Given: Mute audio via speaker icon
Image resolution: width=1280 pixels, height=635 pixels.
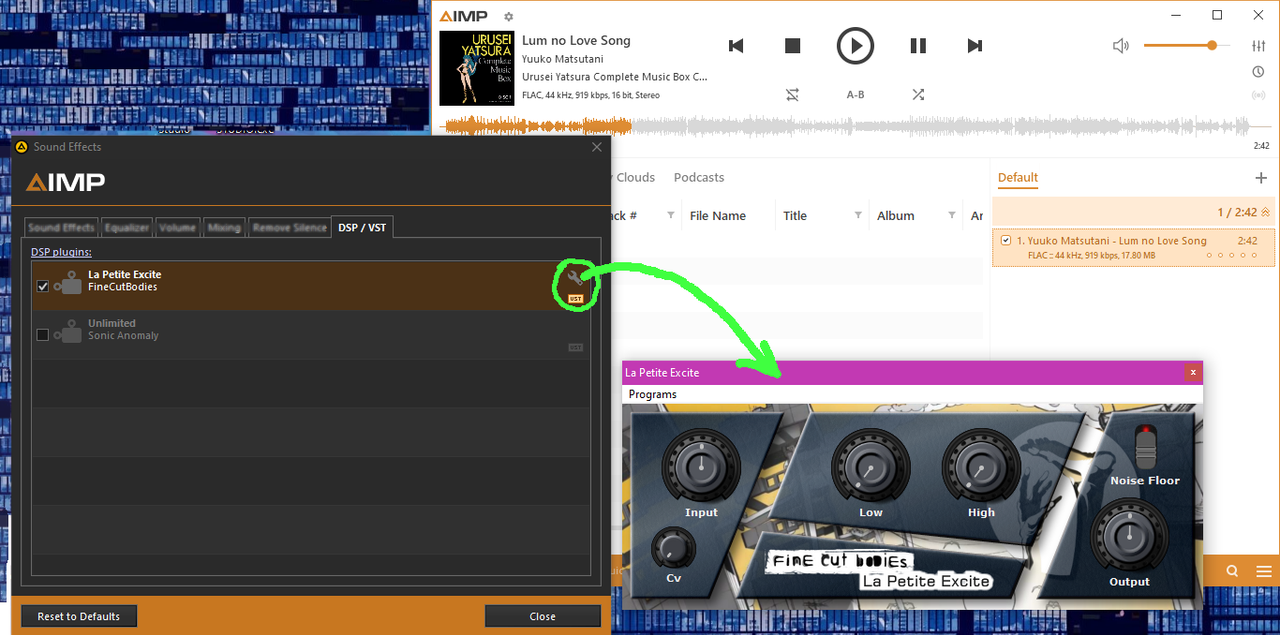Looking at the screenshot, I should coord(1121,46).
